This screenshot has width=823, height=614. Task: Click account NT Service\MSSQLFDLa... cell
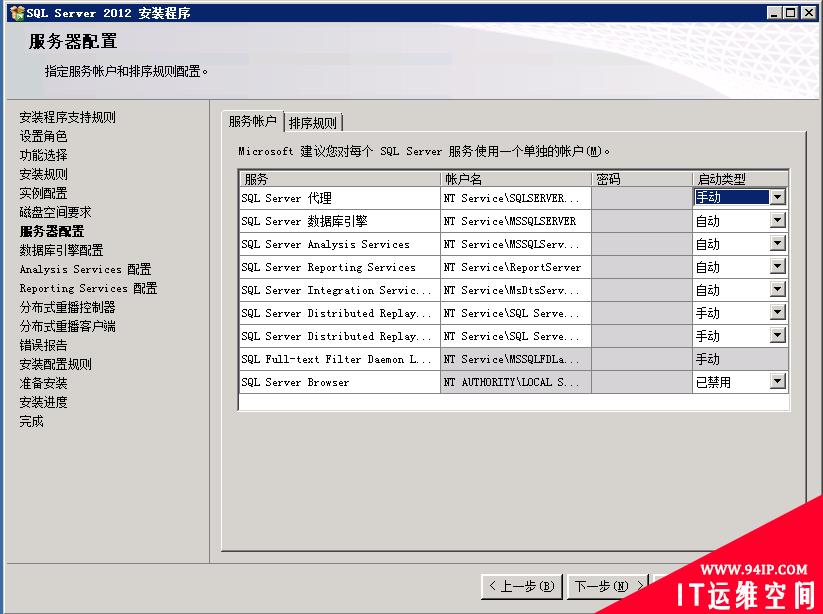tap(516, 359)
